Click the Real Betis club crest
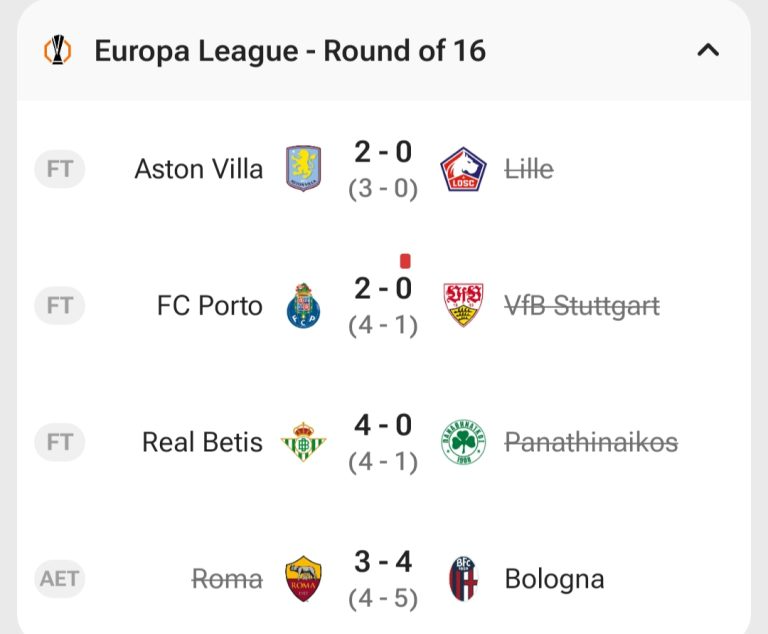 click(x=304, y=442)
